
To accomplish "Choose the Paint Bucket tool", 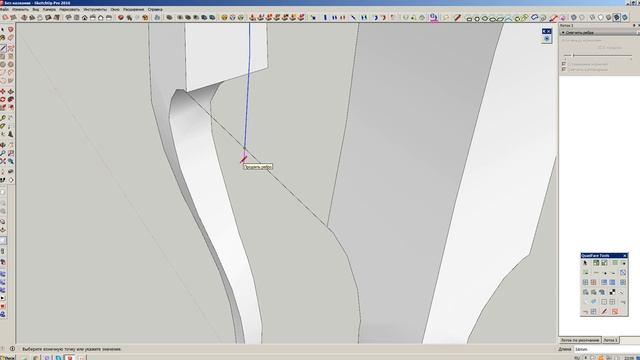I will 3,38.
